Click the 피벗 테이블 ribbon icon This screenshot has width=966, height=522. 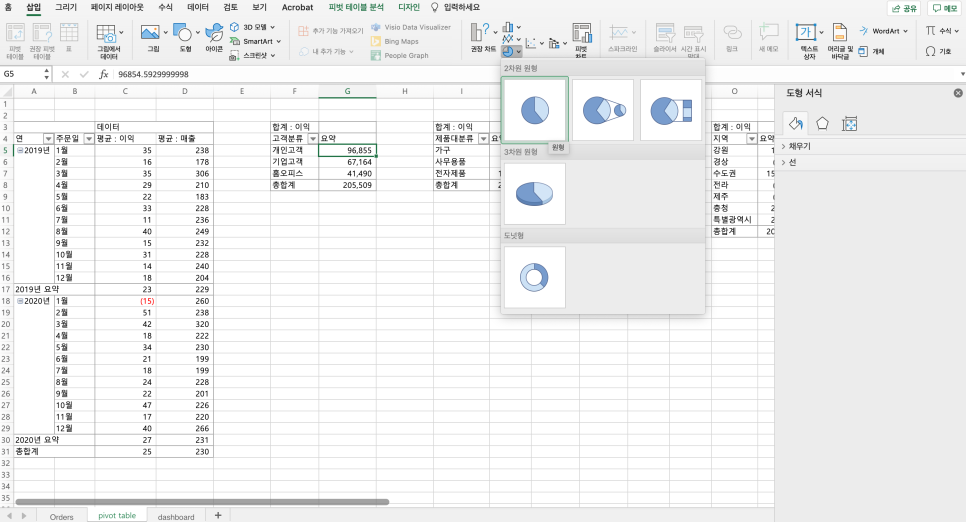(15, 41)
